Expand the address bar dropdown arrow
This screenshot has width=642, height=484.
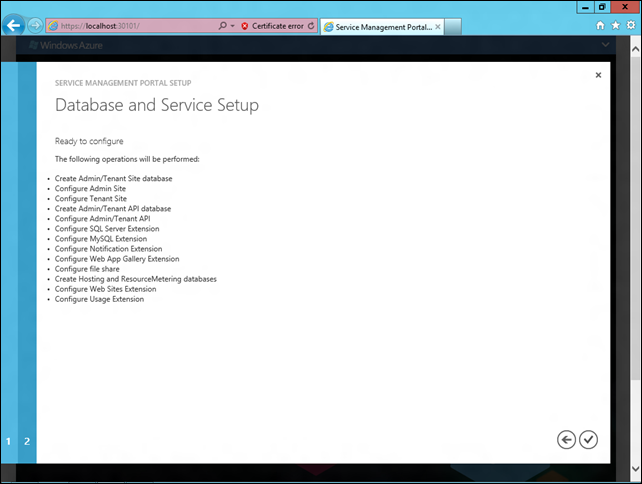coord(232,25)
